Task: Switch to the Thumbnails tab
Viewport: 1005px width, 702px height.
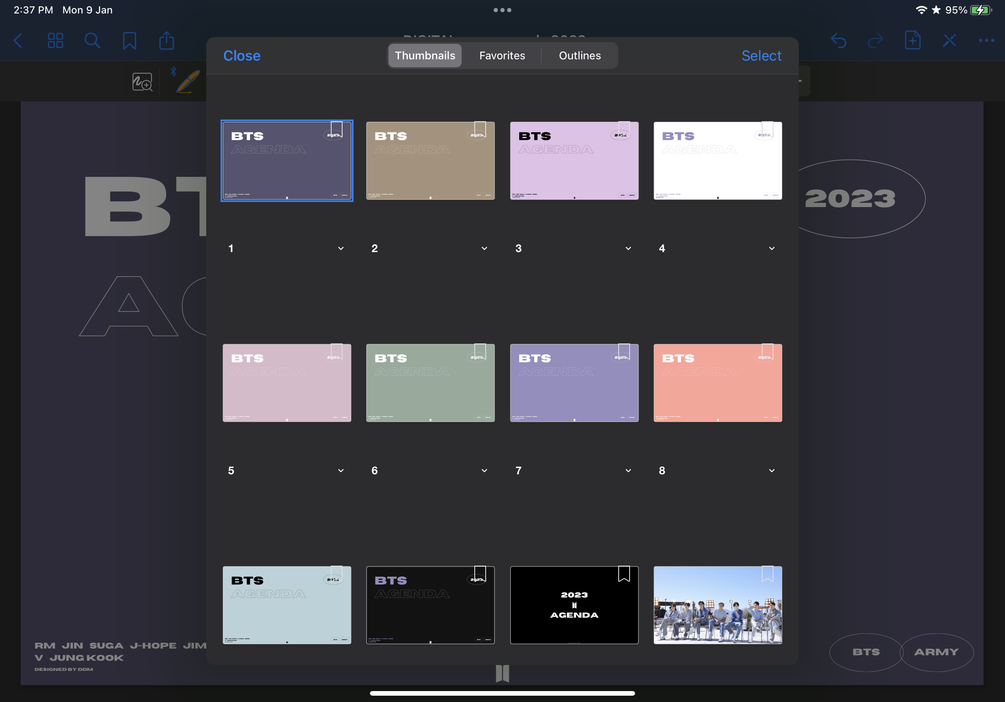Action: point(425,56)
